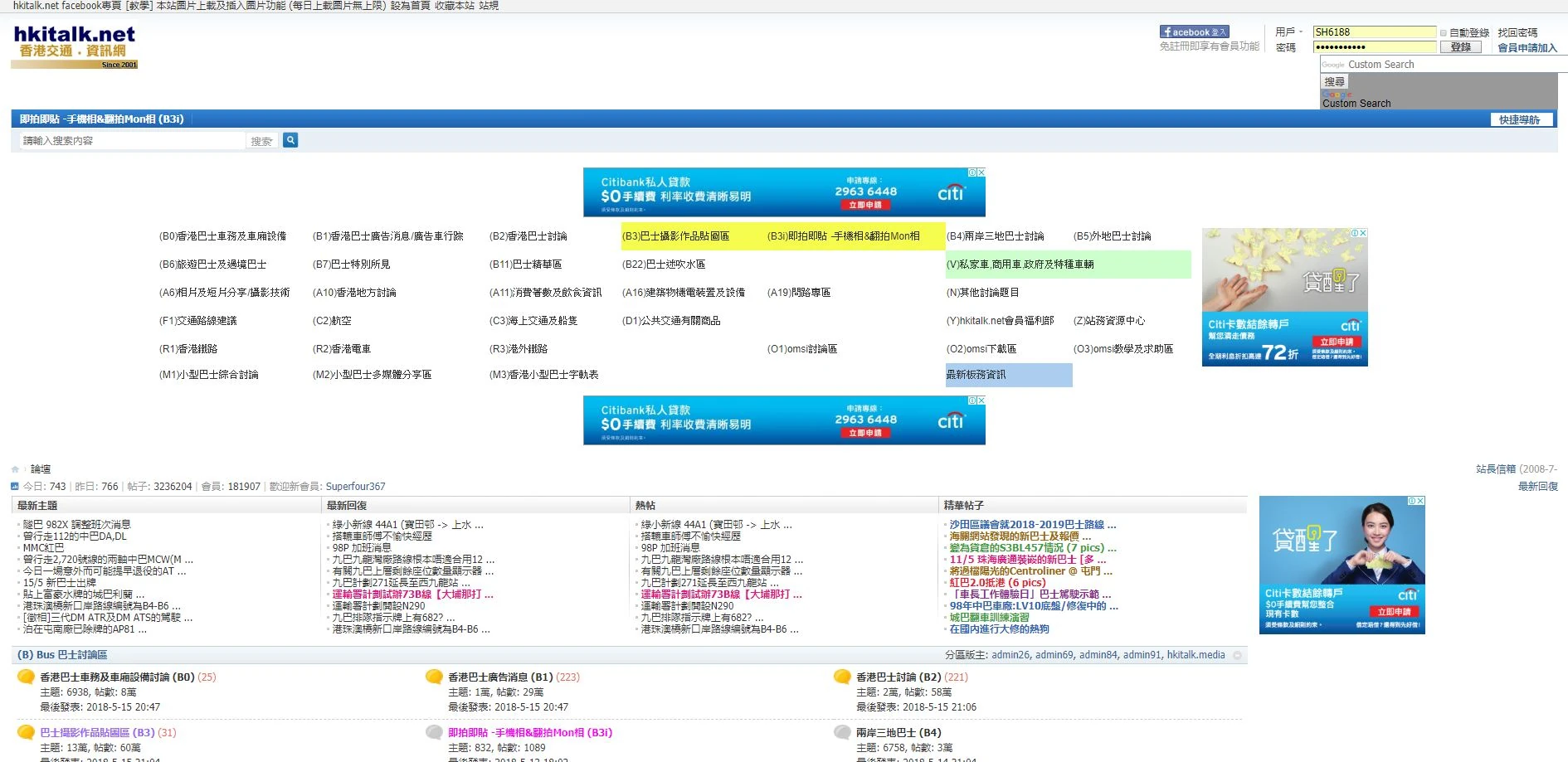
Task: Click the Google custom search 搜尋 button
Action: (1335, 81)
